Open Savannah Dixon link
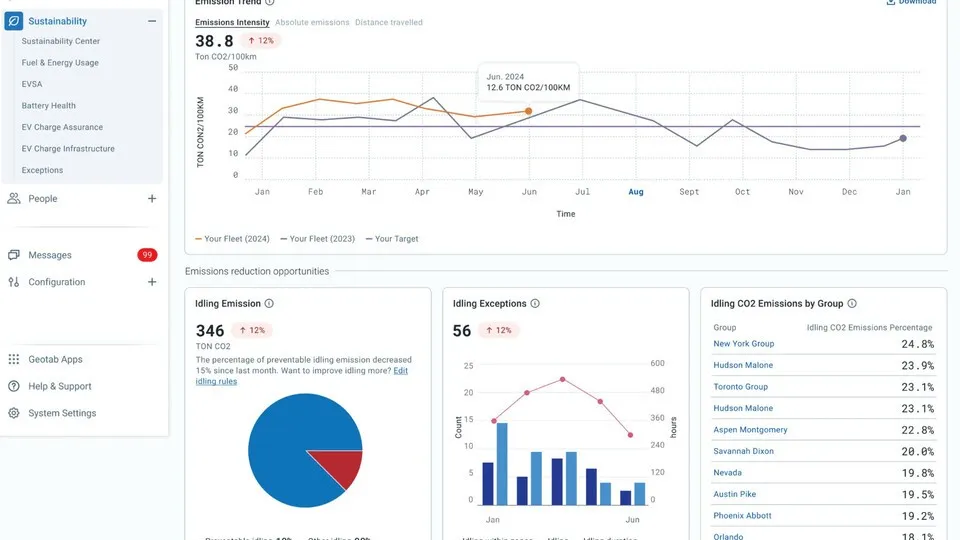The image size is (960, 540). coord(743,451)
